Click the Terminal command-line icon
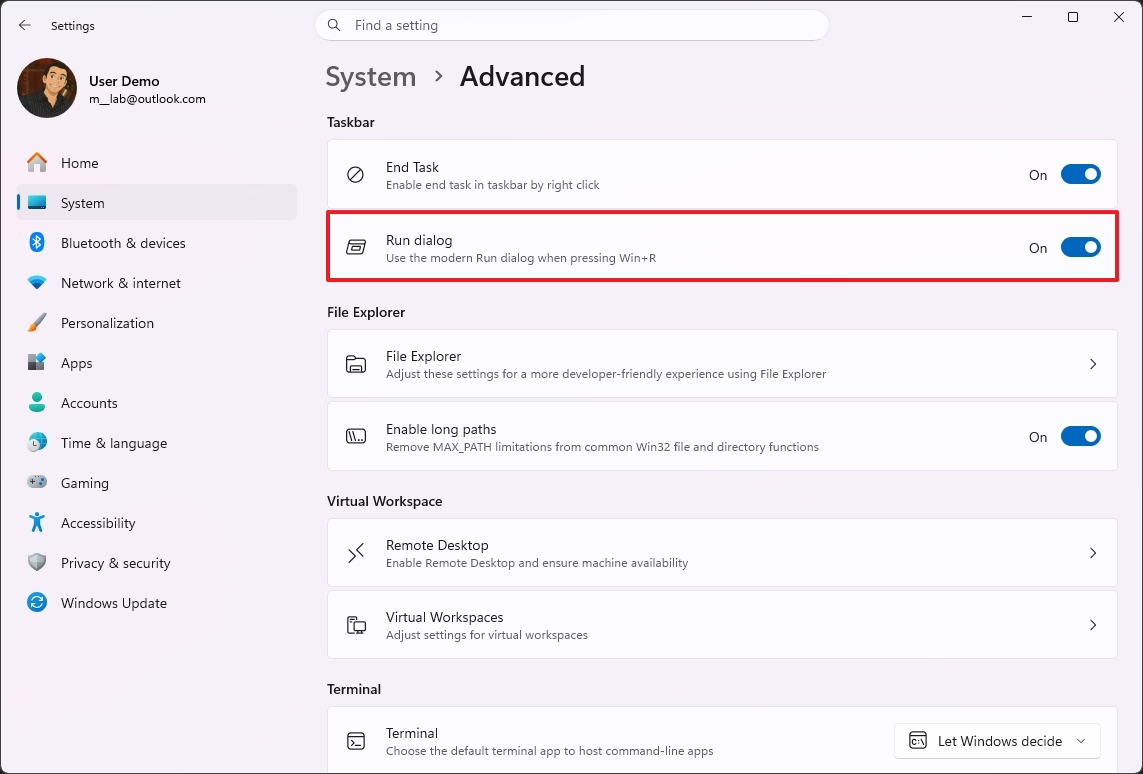This screenshot has height=774, width=1143. pos(355,740)
